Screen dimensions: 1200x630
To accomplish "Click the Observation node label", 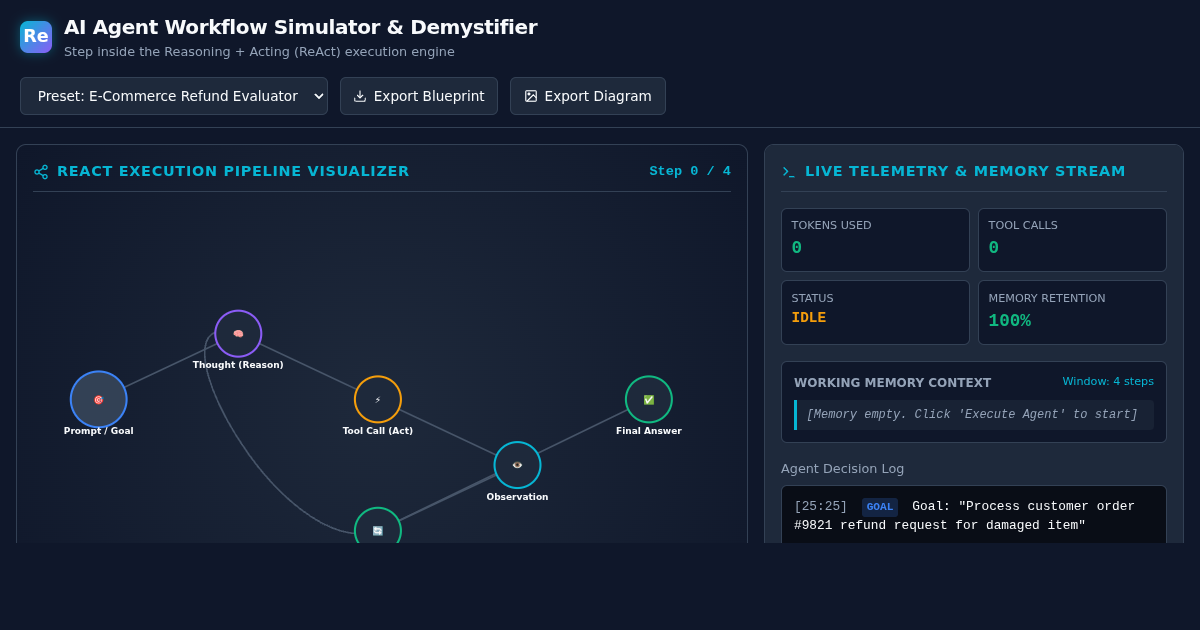I will (517, 497).
